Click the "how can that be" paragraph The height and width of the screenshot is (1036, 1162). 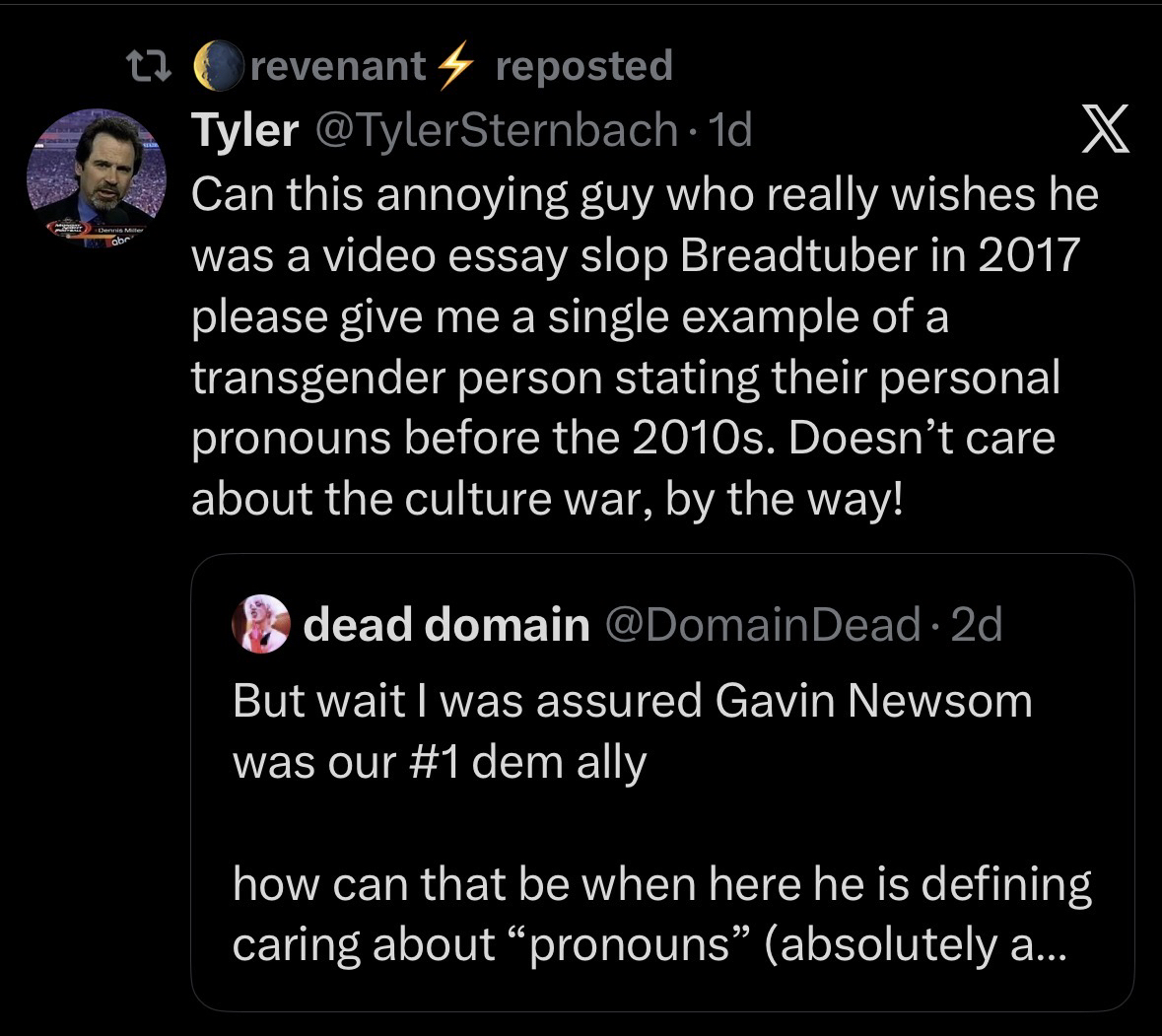[661, 883]
